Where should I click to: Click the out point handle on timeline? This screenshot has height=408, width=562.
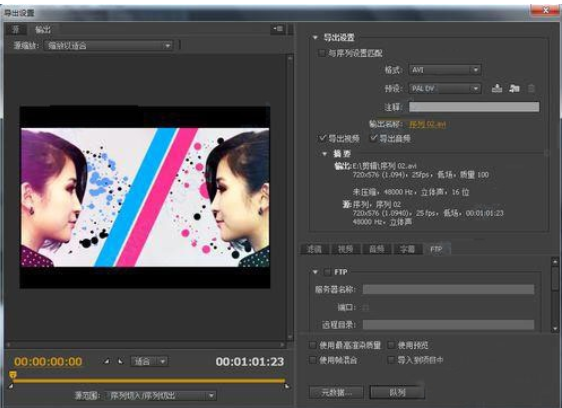point(287,386)
